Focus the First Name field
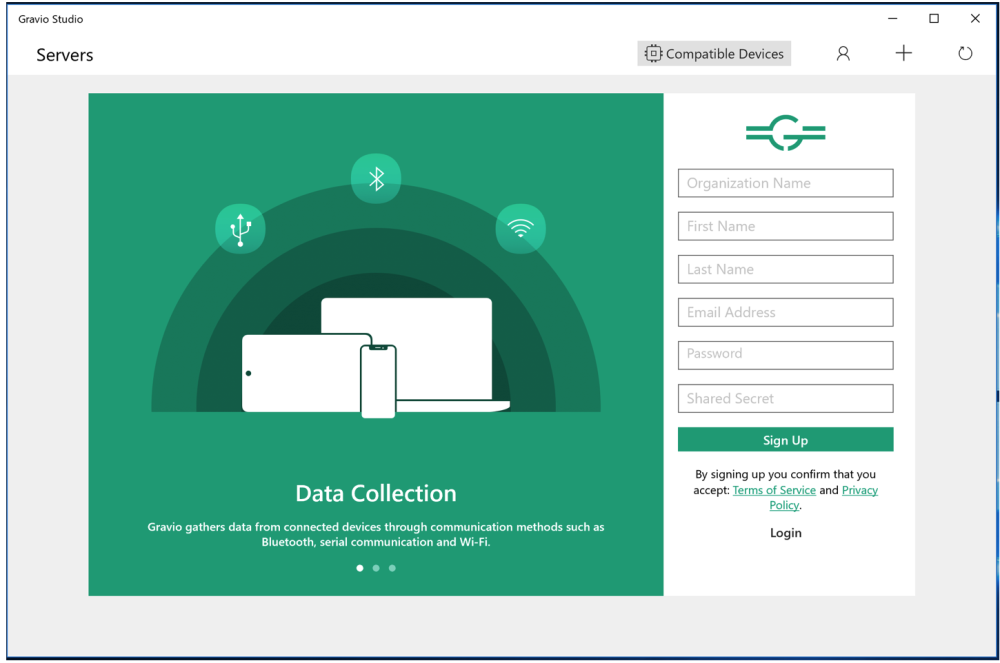This screenshot has height=663, width=1000. 785,226
